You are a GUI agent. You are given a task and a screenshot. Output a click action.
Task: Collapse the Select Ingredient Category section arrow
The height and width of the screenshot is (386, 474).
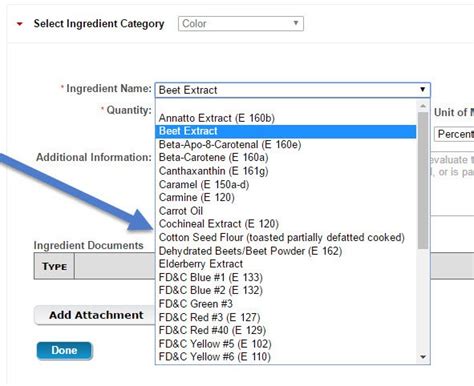click(20, 24)
